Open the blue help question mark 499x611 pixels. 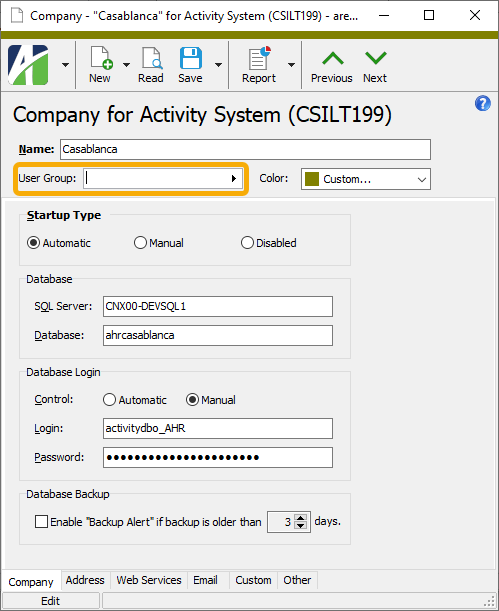coord(483,104)
